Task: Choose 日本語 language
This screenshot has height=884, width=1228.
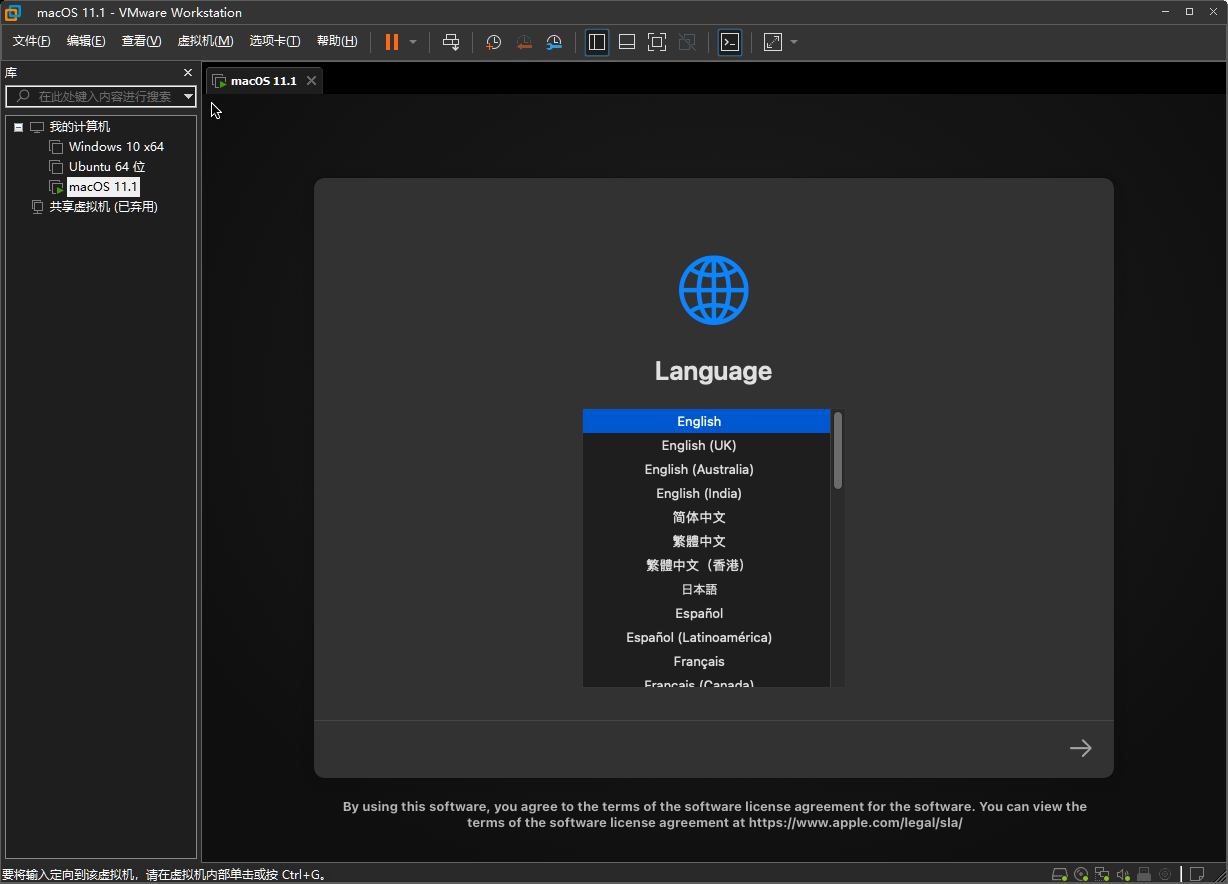Action: pyautogui.click(x=706, y=589)
